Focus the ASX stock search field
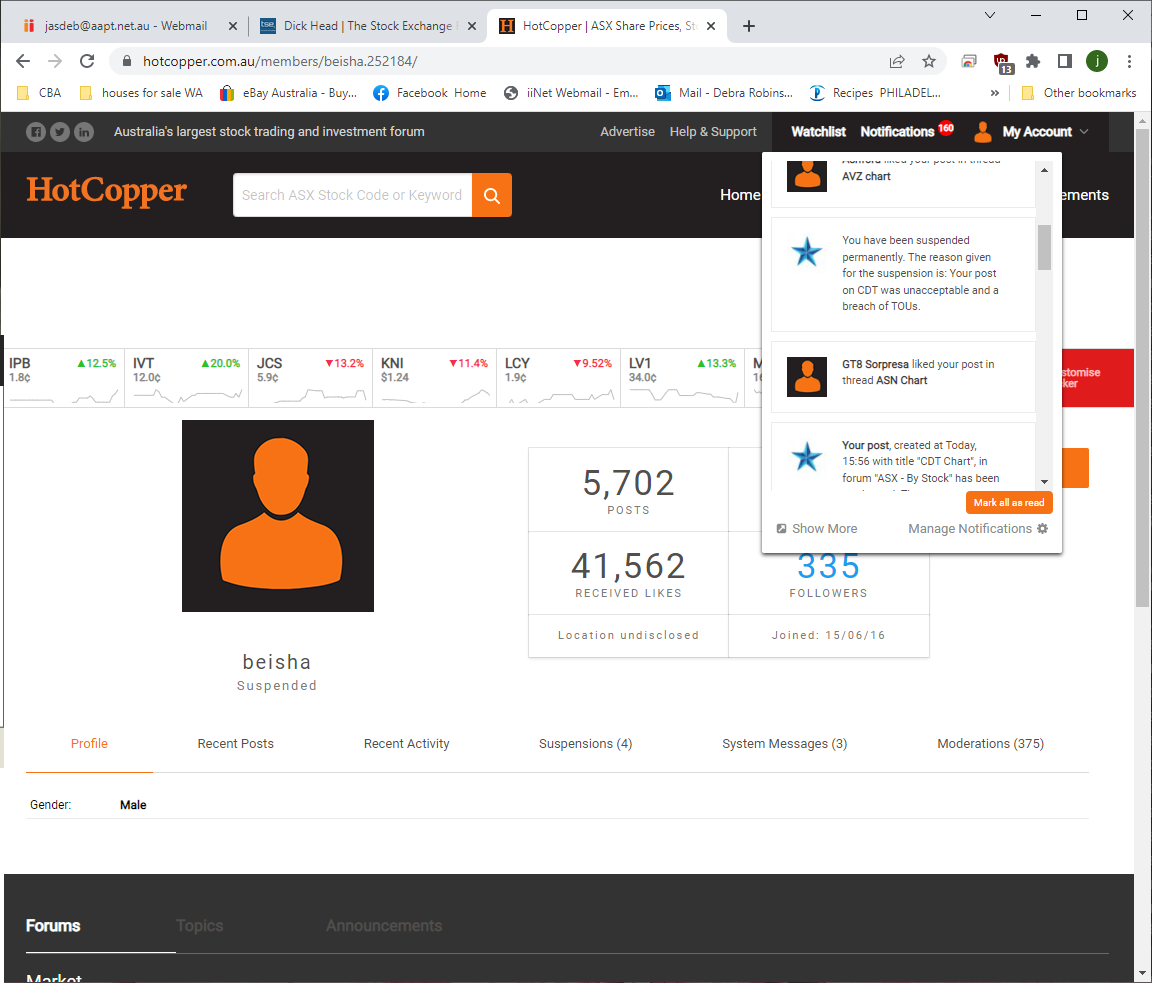This screenshot has height=983, width=1152. coord(352,195)
